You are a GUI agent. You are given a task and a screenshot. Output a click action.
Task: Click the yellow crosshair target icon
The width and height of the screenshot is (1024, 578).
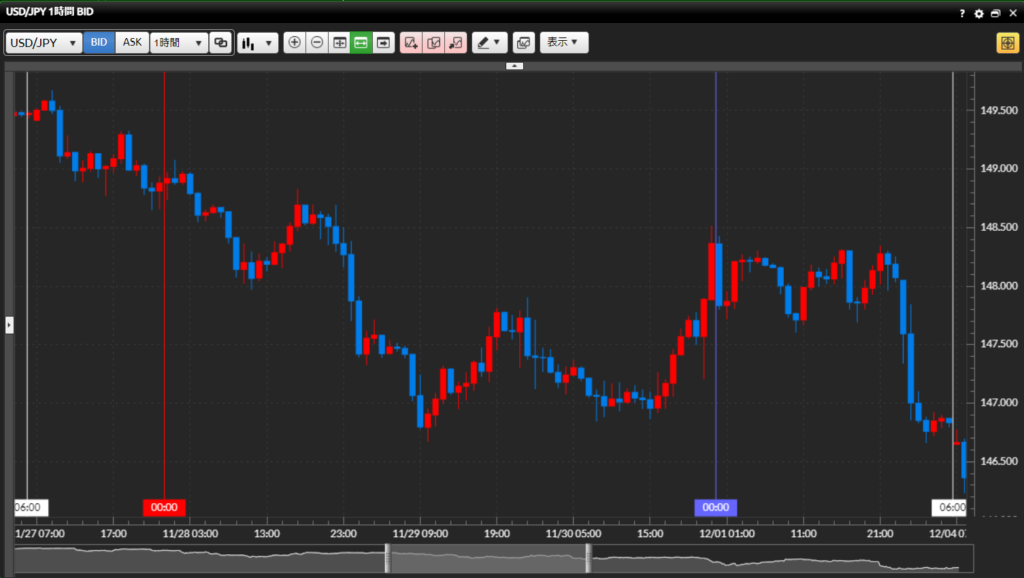[1006, 43]
